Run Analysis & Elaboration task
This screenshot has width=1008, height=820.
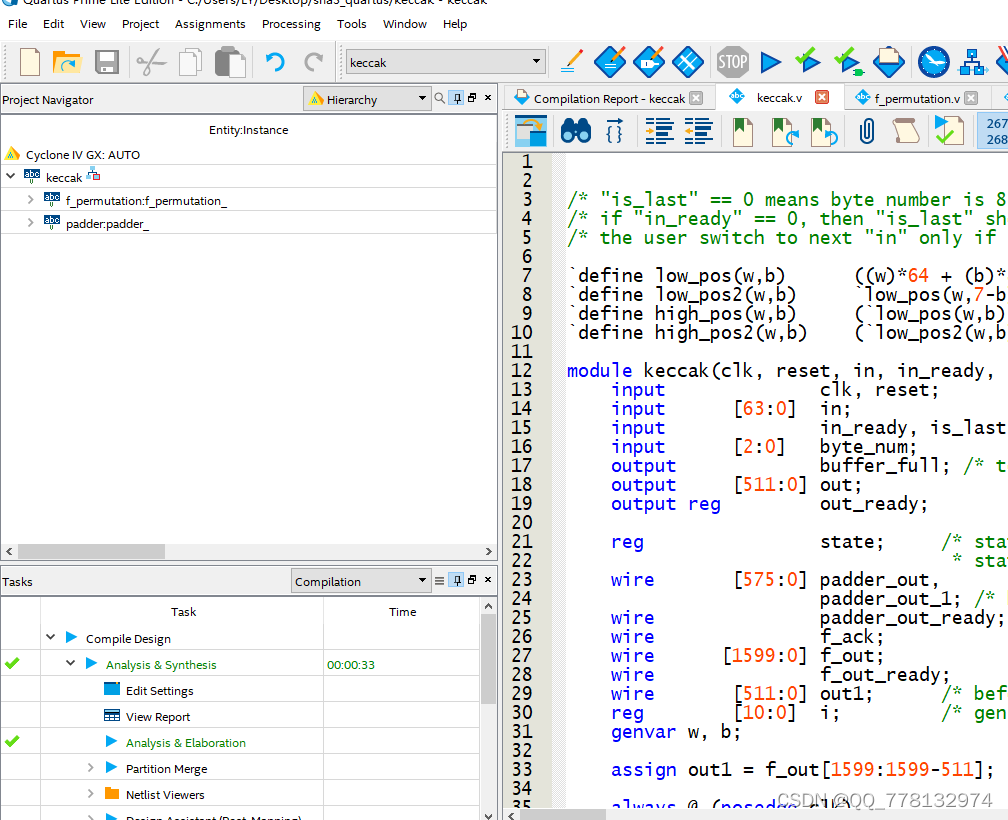[x=186, y=742]
